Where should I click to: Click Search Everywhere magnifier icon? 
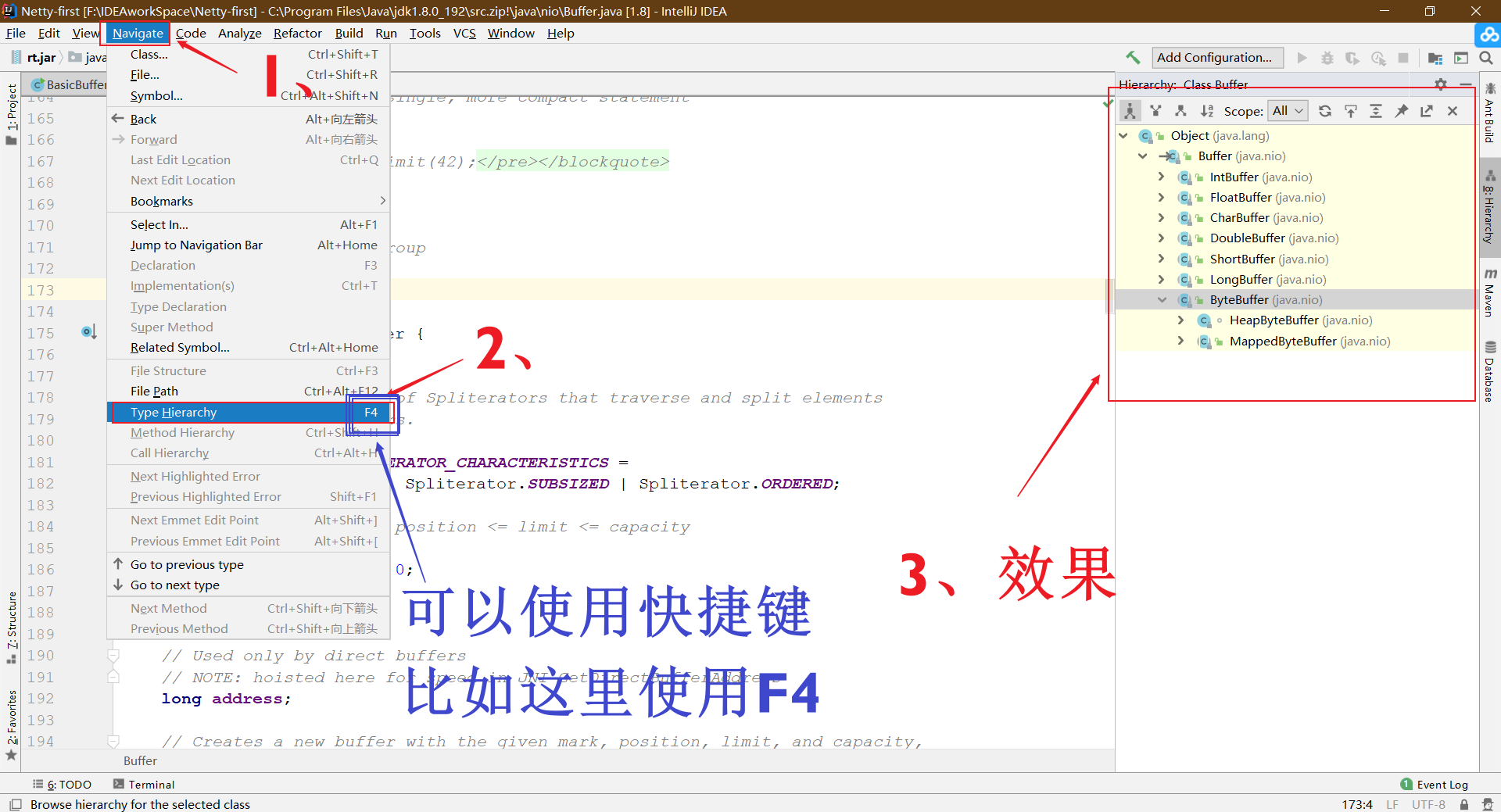(x=1486, y=58)
